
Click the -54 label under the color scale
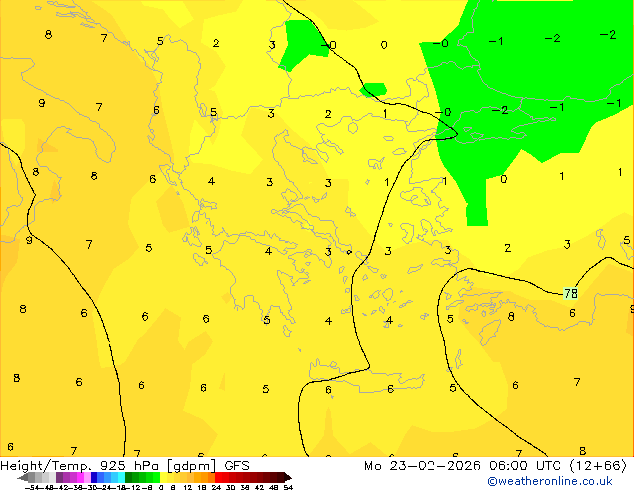point(32,487)
